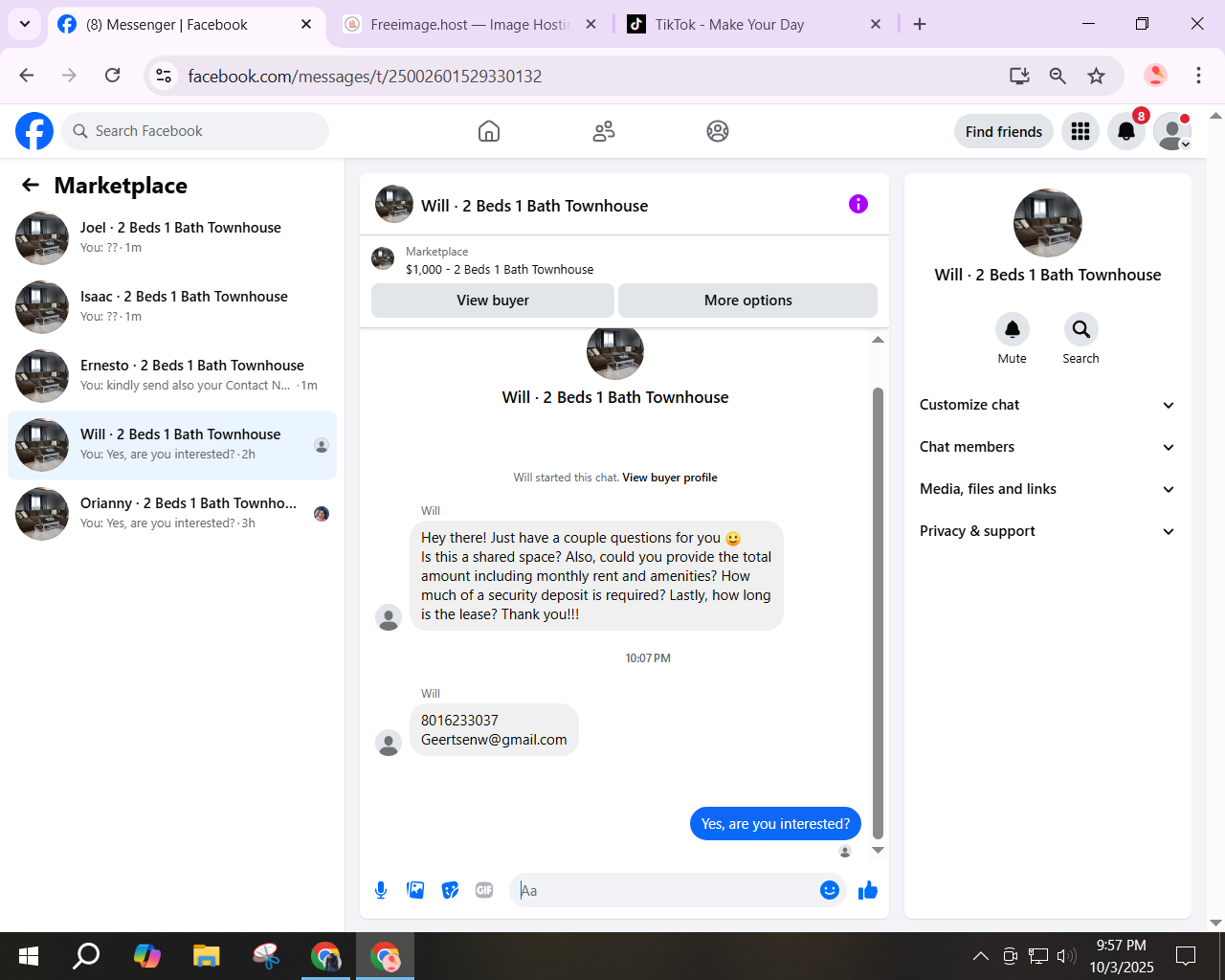Click the More options button
The height and width of the screenshot is (980, 1225).
pos(748,301)
